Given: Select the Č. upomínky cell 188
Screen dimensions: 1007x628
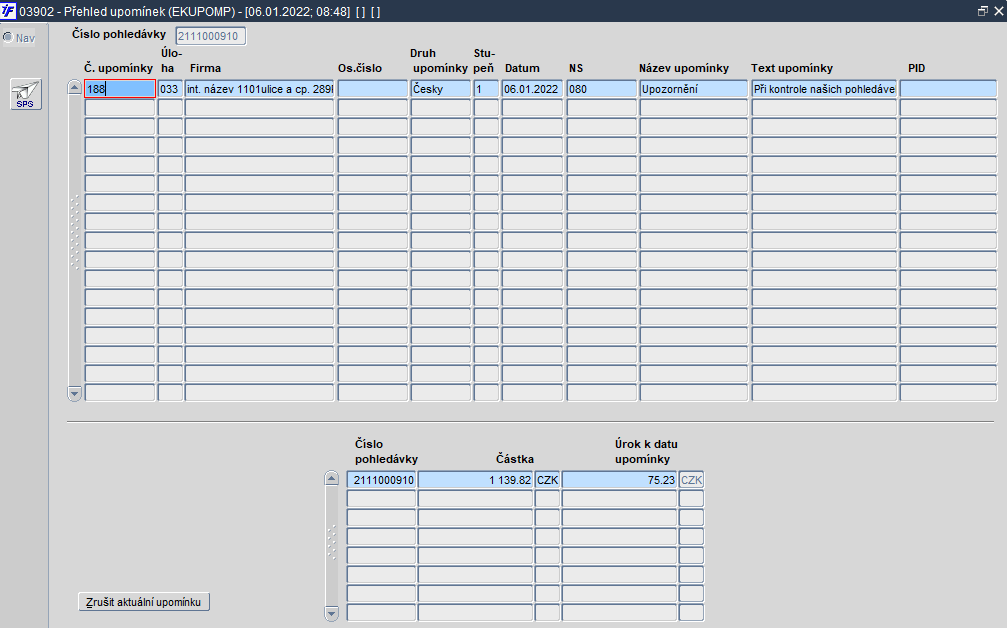Looking at the screenshot, I should pos(120,89).
